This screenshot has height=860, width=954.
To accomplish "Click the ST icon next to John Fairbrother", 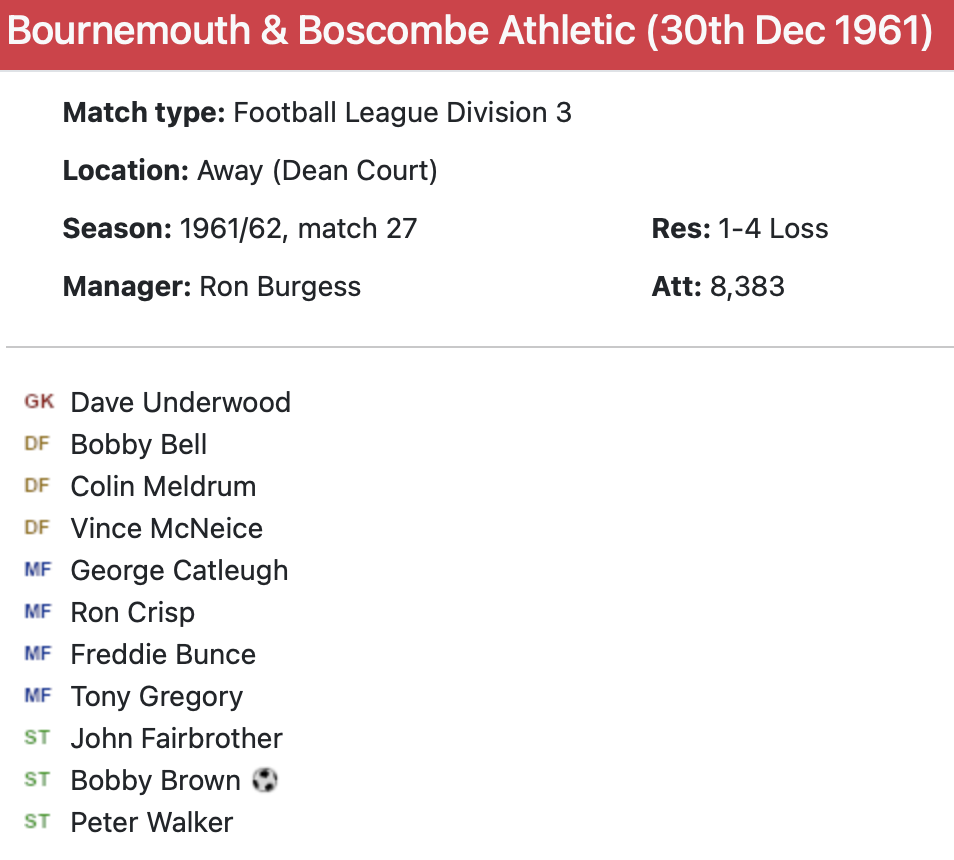I will coord(37,738).
